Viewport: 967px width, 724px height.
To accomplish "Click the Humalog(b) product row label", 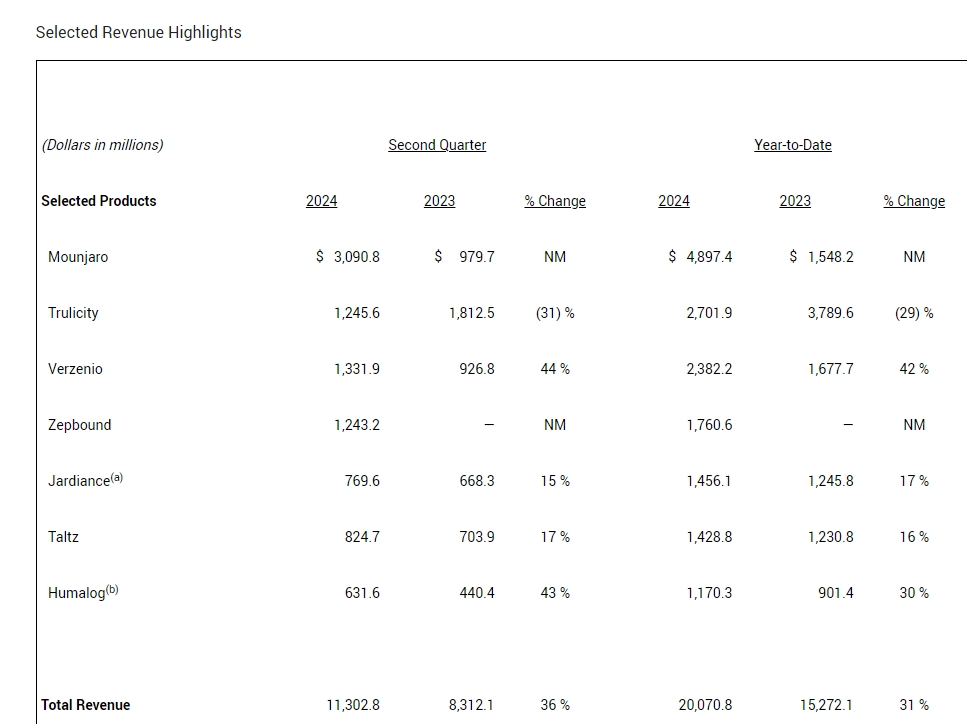I will point(83,592).
